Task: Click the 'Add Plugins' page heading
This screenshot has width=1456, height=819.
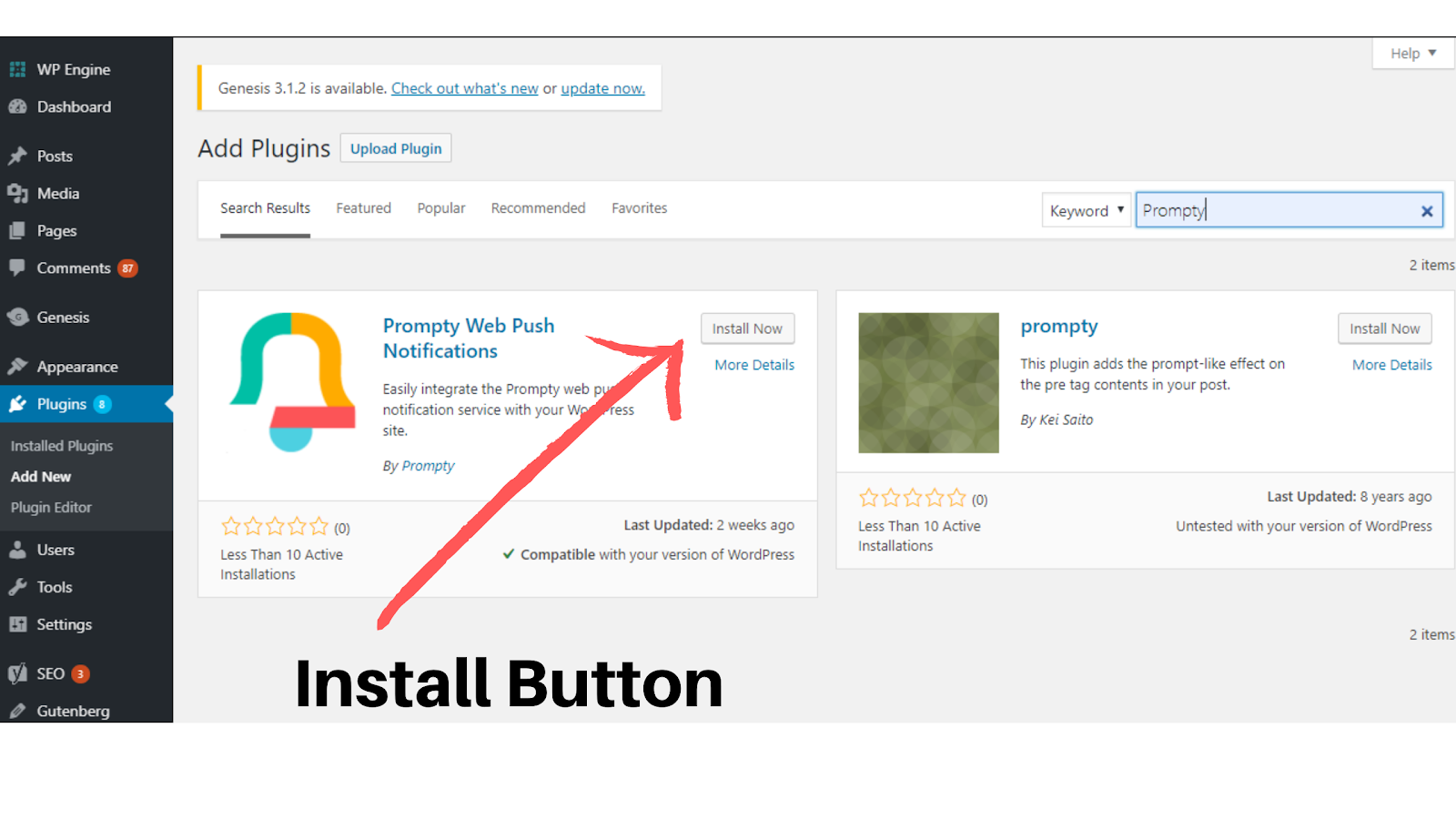Action: click(264, 148)
